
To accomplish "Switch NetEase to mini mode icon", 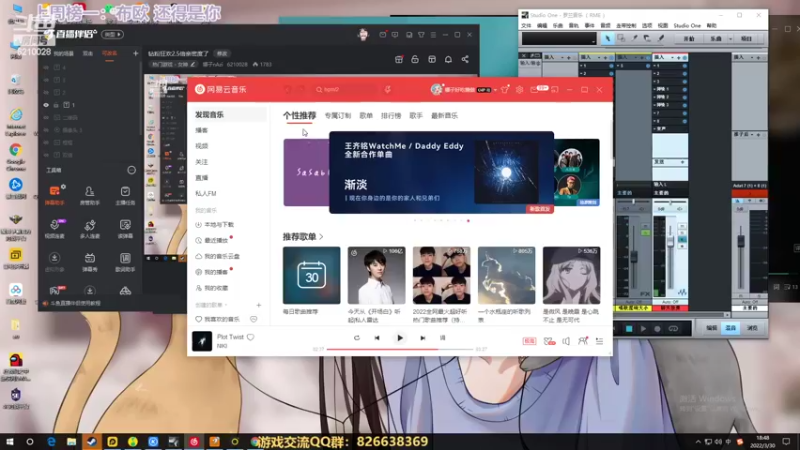I will coord(555,89).
